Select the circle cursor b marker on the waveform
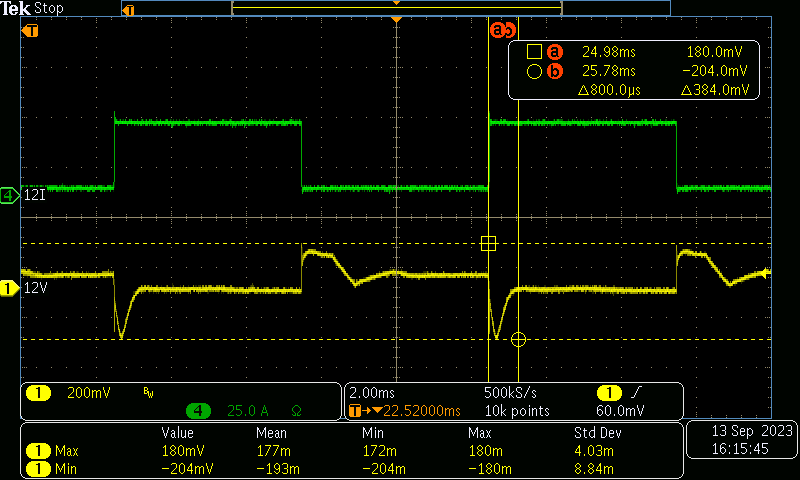 coord(518,340)
